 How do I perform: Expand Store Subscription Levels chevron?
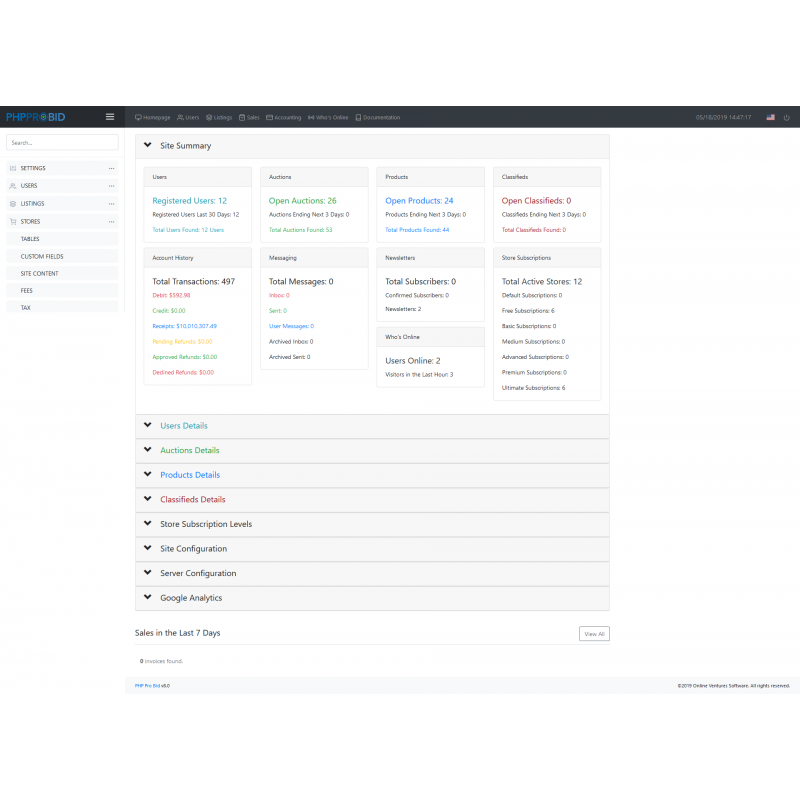147,523
